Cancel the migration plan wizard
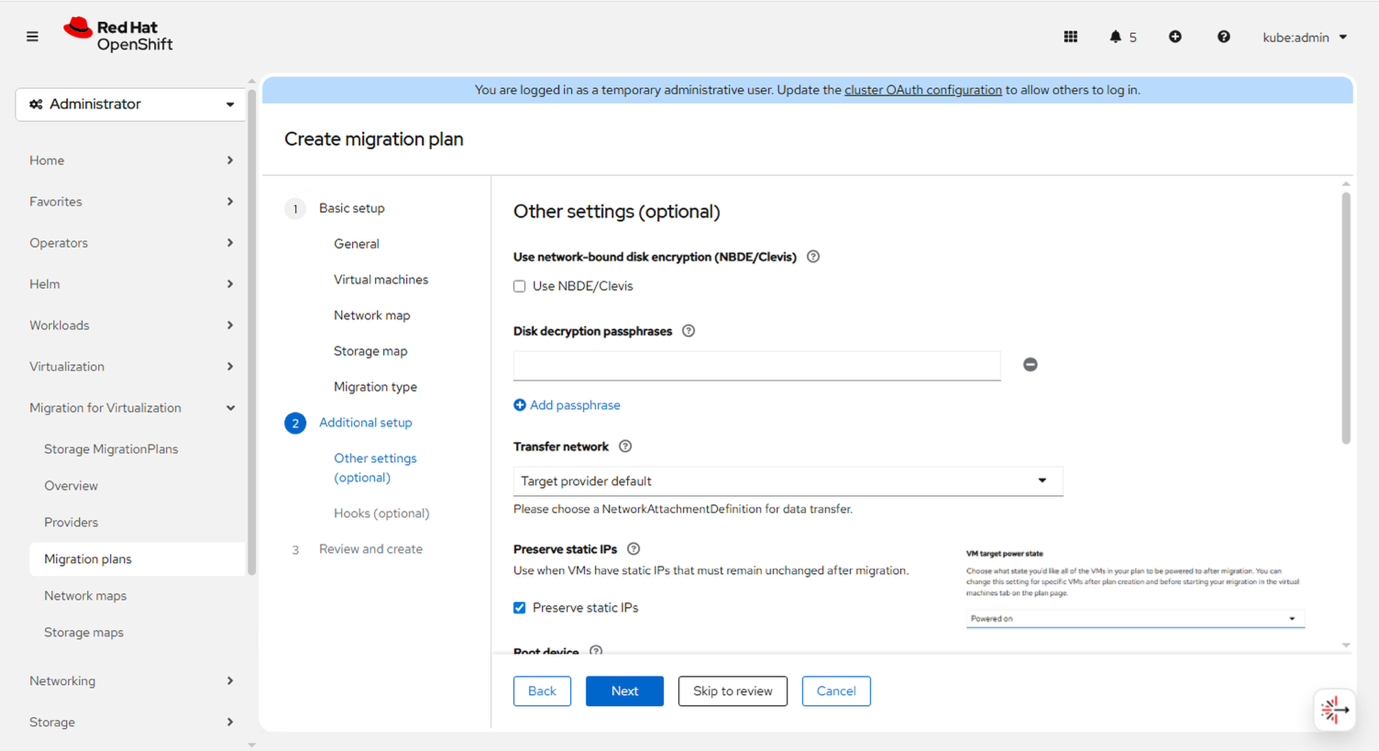The image size is (1379, 751). [836, 691]
